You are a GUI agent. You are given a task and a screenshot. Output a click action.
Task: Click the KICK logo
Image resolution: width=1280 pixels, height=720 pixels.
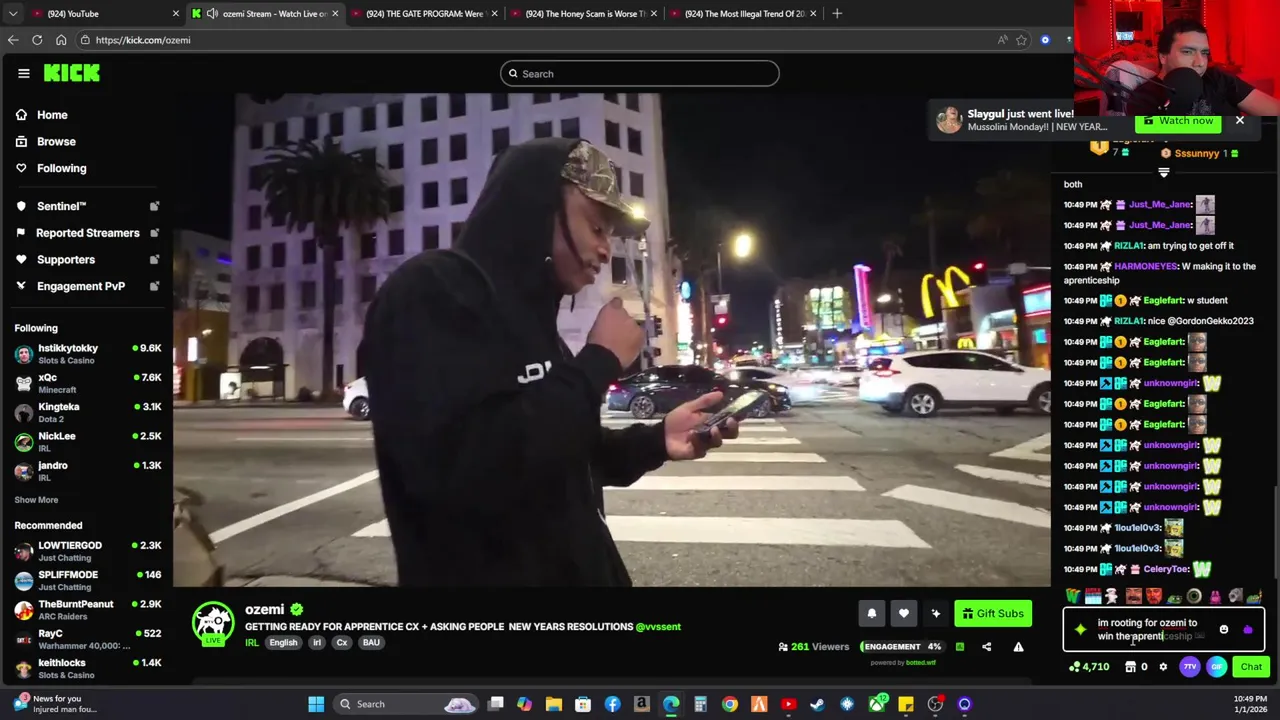(x=72, y=73)
